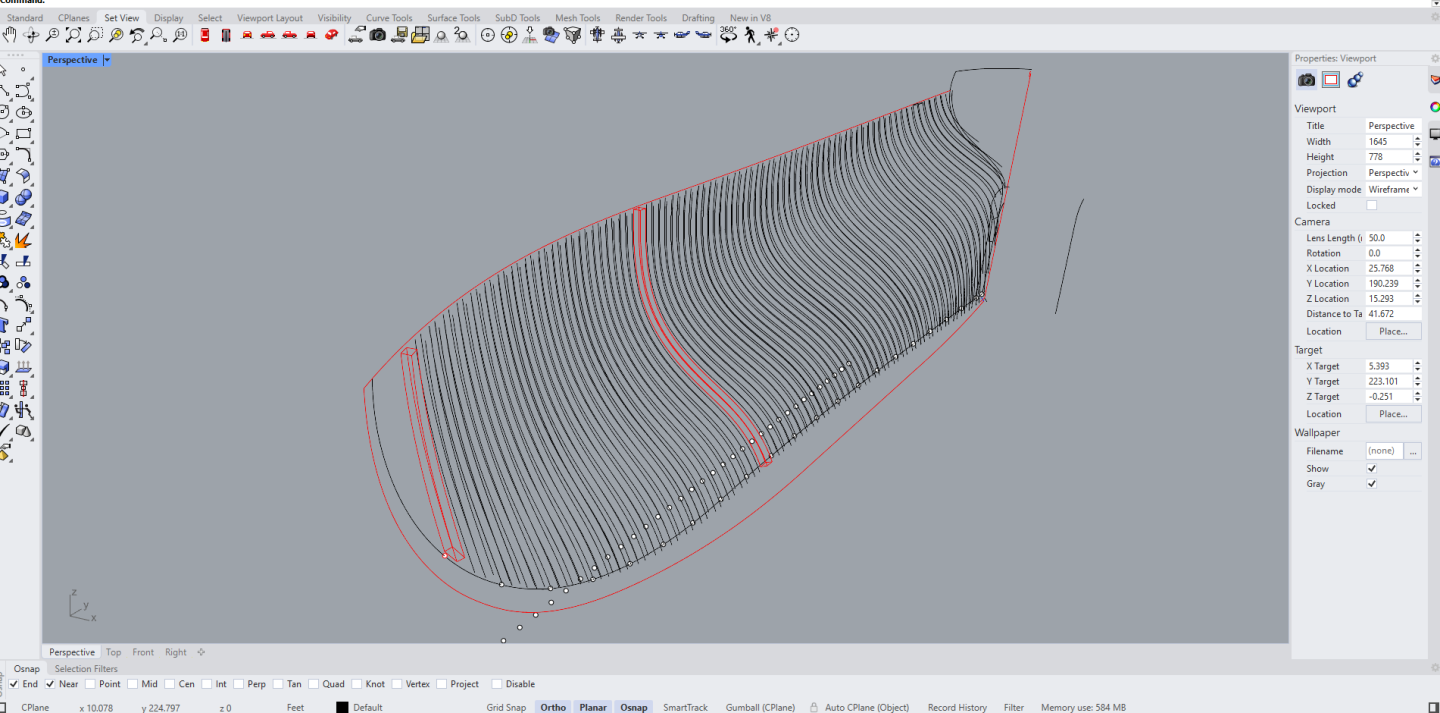Click the Lens Length input field
This screenshot has height=713, width=1440.
pos(1388,238)
